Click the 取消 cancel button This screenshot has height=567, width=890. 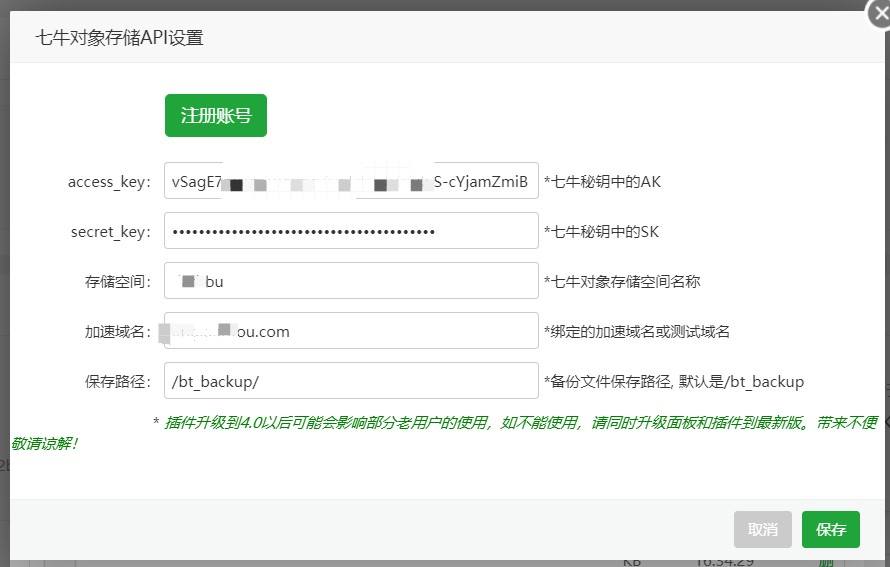(x=762, y=530)
